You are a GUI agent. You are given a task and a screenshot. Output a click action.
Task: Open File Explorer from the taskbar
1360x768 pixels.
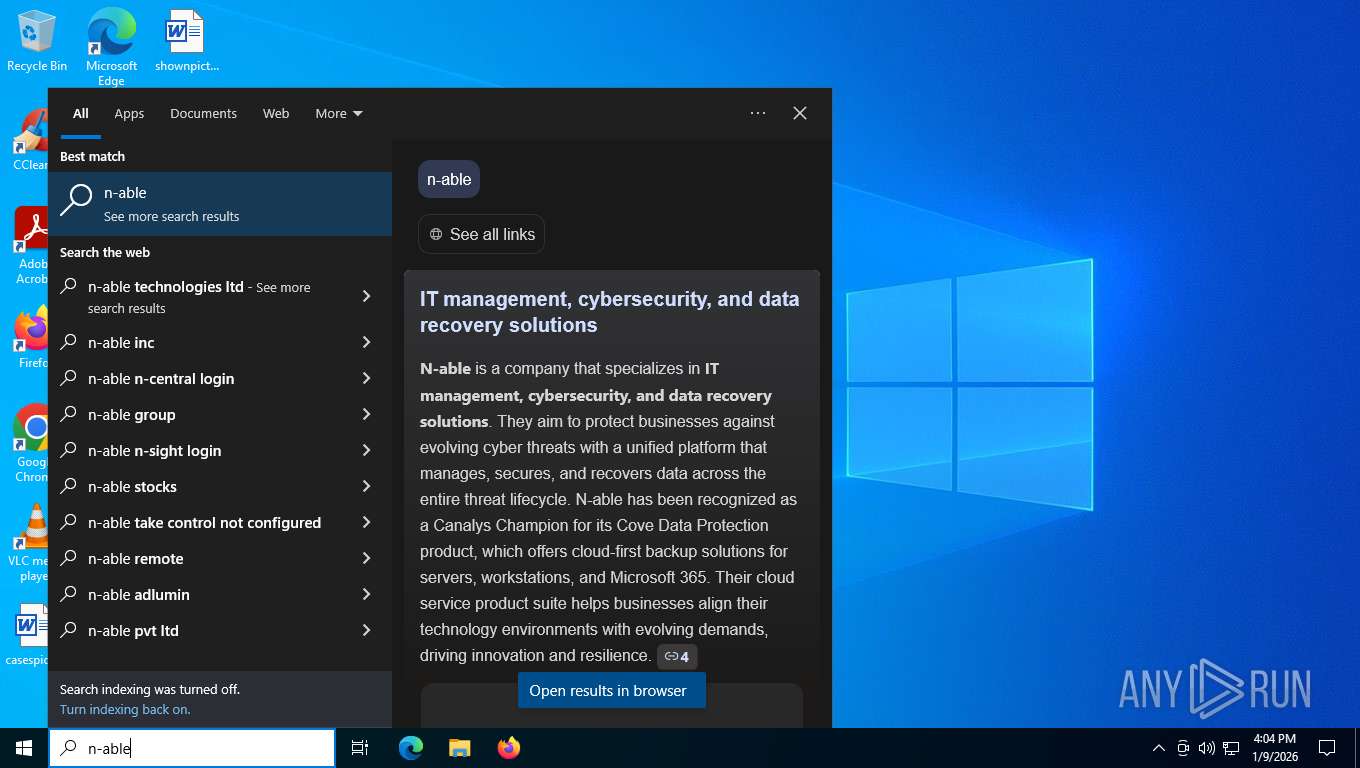(x=459, y=748)
